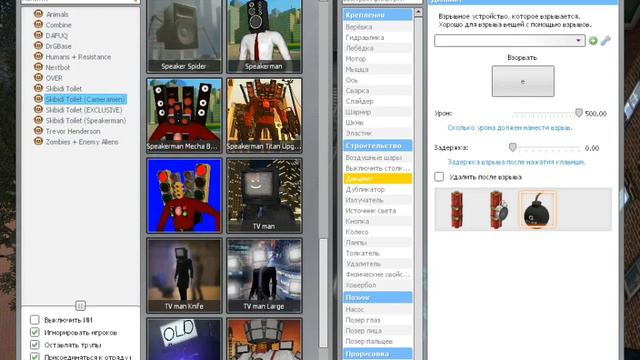
Task: Collapse the Прорисовка tool category
Action: pyautogui.click(x=378, y=354)
